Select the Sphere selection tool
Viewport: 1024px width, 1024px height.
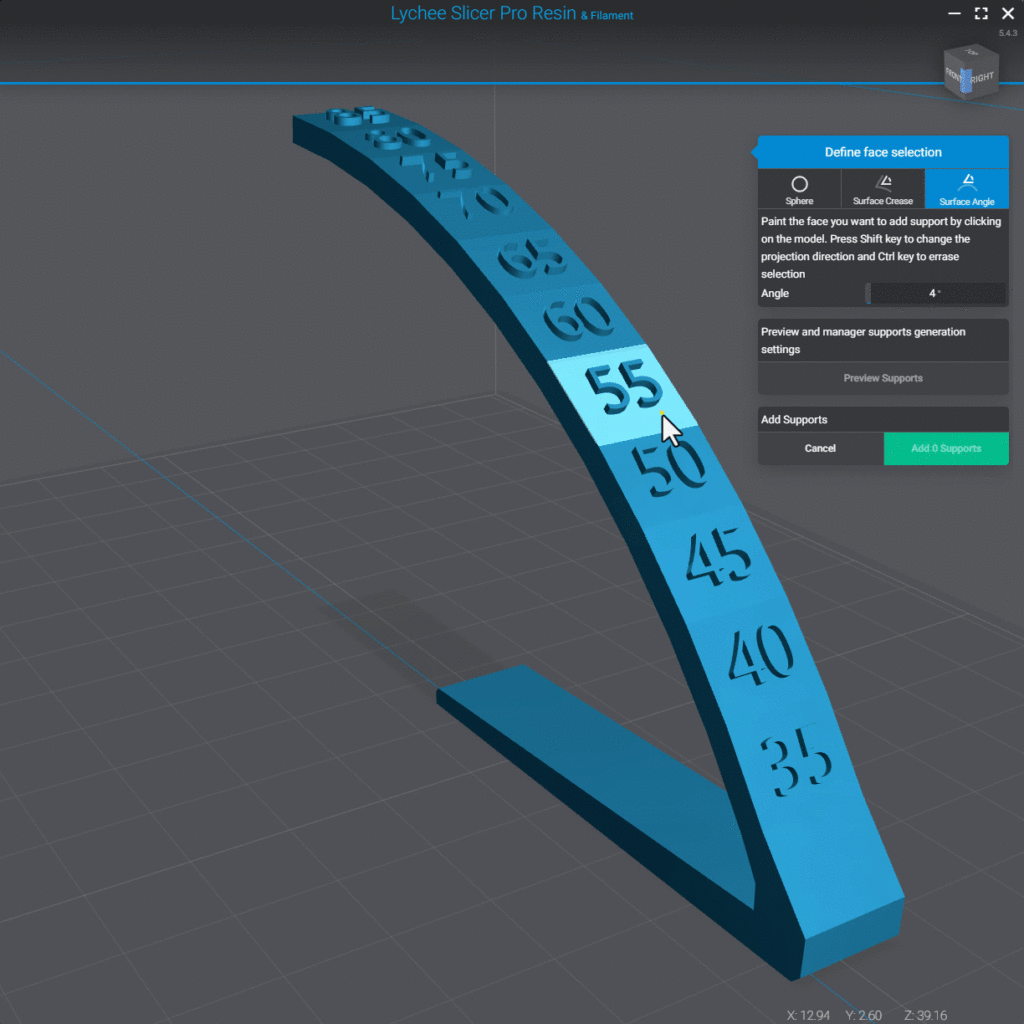pyautogui.click(x=799, y=189)
